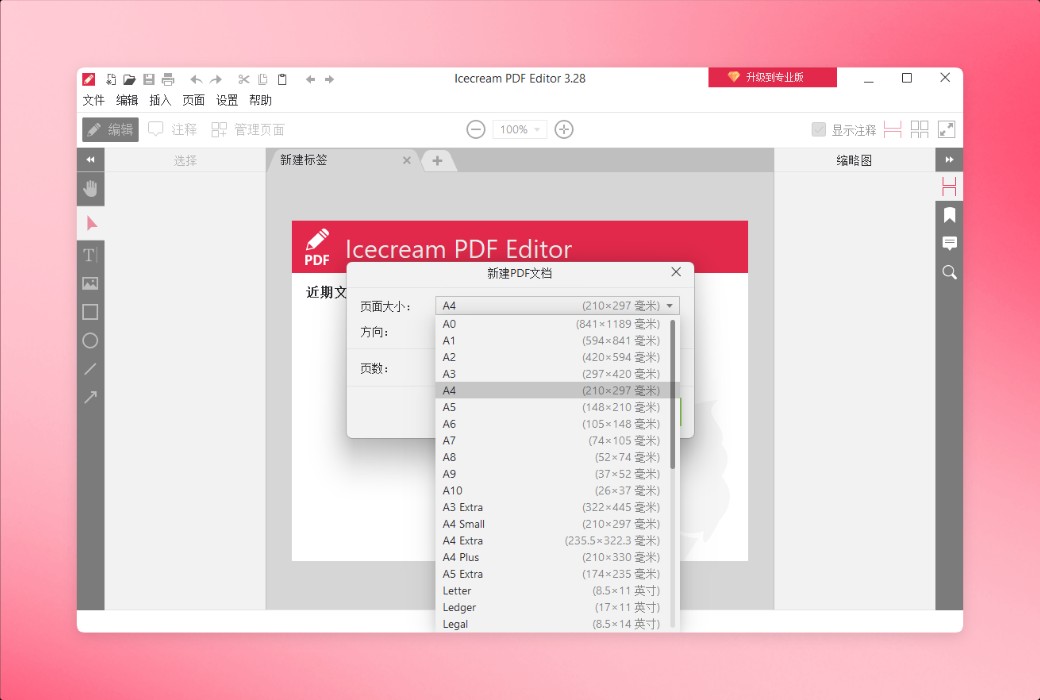The height and width of the screenshot is (700, 1040).
Task: Select the ellipse drawing tool
Action: (x=90, y=341)
